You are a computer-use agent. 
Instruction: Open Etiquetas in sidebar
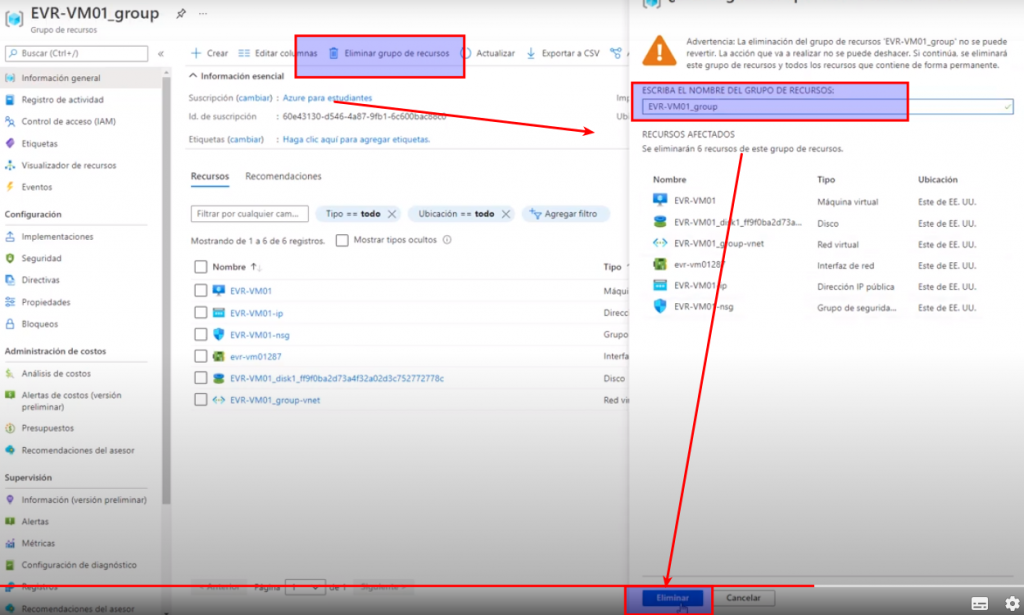tap(39, 144)
